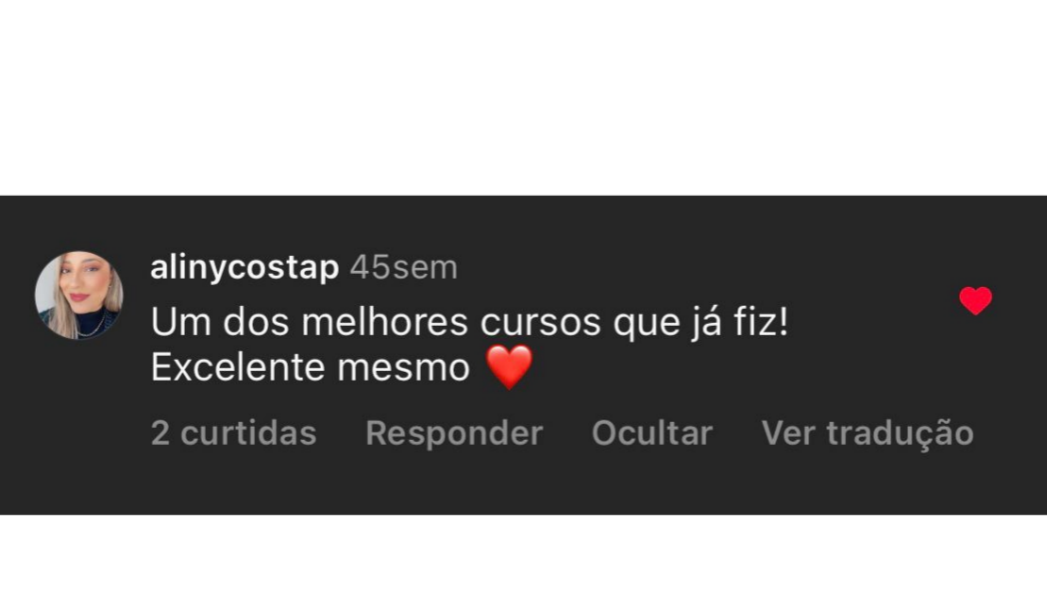The image size is (1047, 607).
Task: Click the word tradução in Ver tradução
Action: pyautogui.click(x=900, y=434)
